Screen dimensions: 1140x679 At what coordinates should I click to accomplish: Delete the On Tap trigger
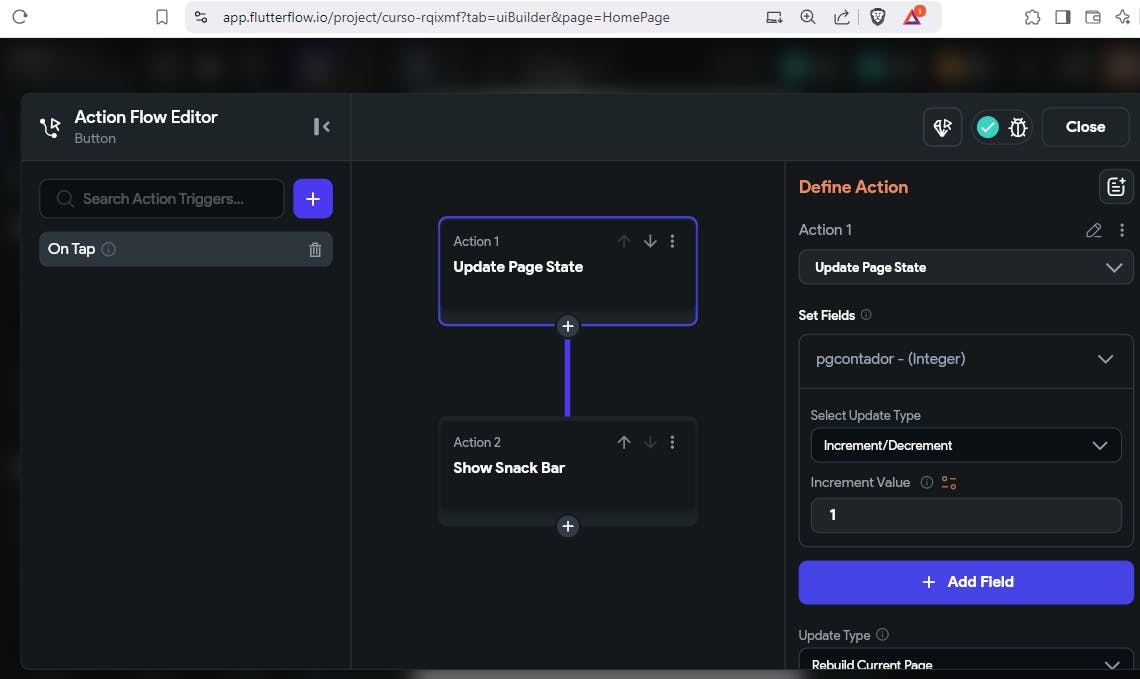pyautogui.click(x=315, y=249)
